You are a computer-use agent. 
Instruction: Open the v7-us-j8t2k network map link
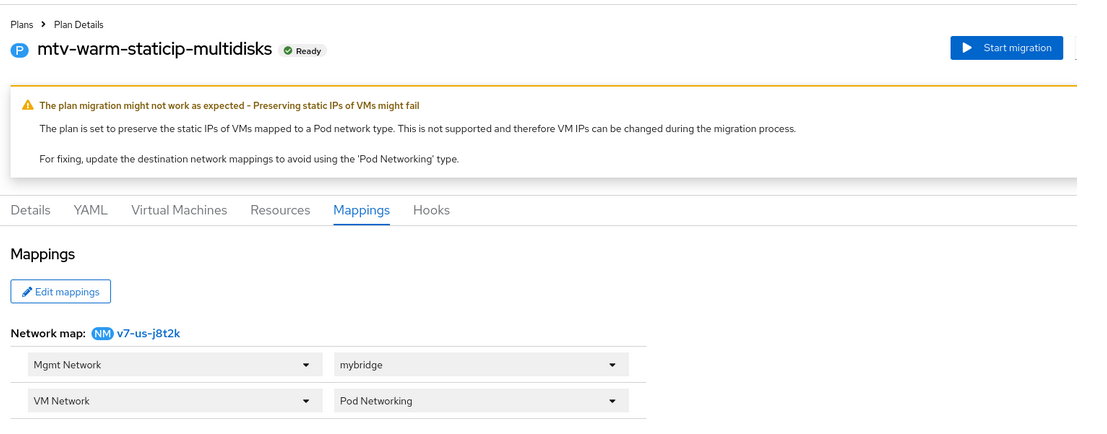click(x=148, y=333)
